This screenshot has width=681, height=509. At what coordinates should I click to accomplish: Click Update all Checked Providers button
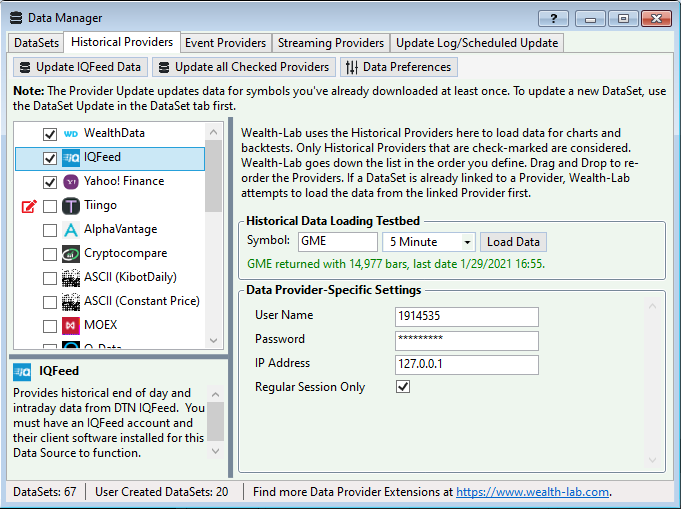click(x=244, y=67)
